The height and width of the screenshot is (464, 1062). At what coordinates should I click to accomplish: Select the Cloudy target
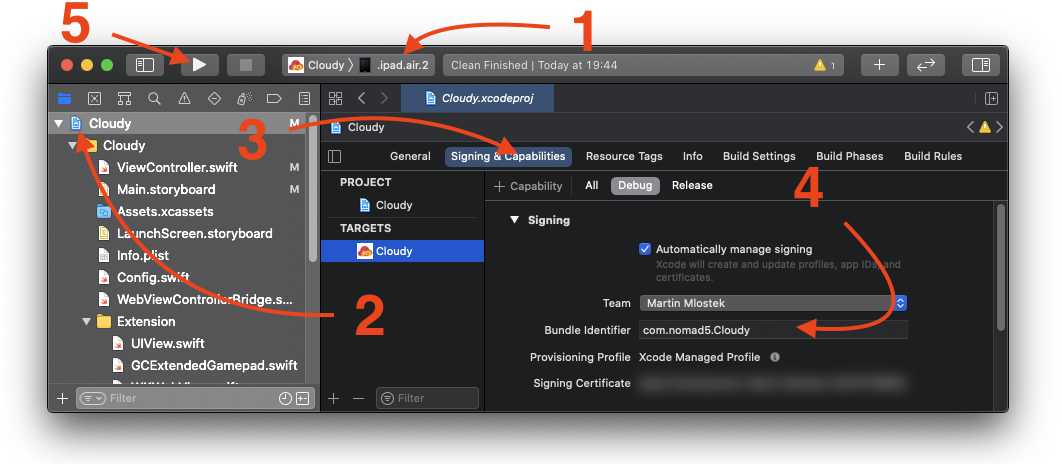(402, 251)
